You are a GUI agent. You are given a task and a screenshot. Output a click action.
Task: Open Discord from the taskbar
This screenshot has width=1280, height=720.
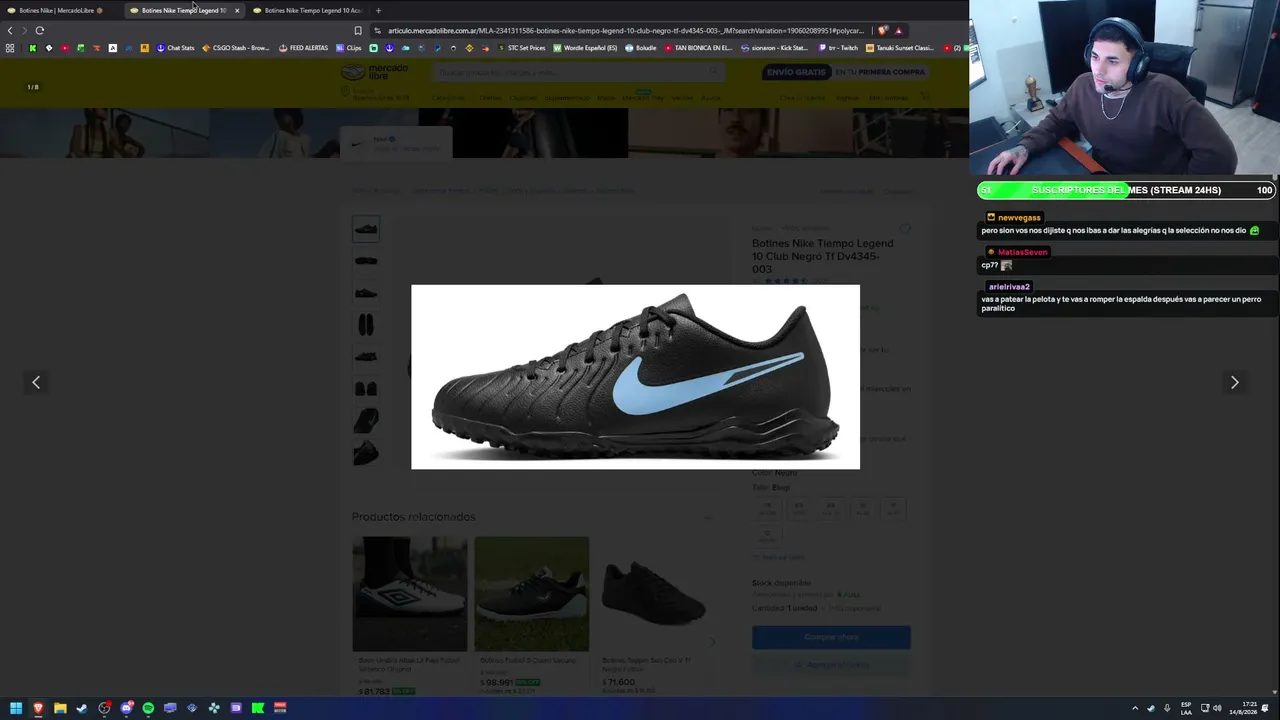pyautogui.click(x=126, y=708)
